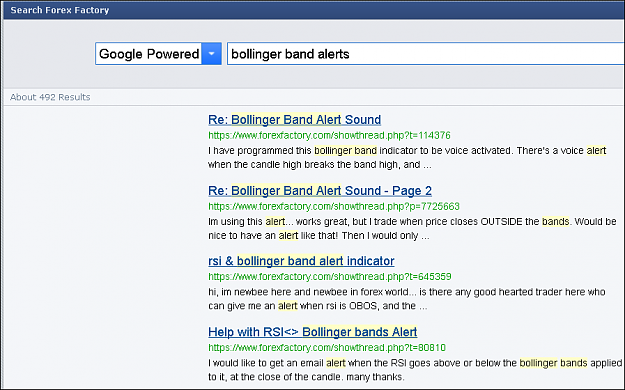This screenshot has width=625, height=390.
Task: Click URL ending in showthread.php?p=7725663
Action: (x=334, y=207)
